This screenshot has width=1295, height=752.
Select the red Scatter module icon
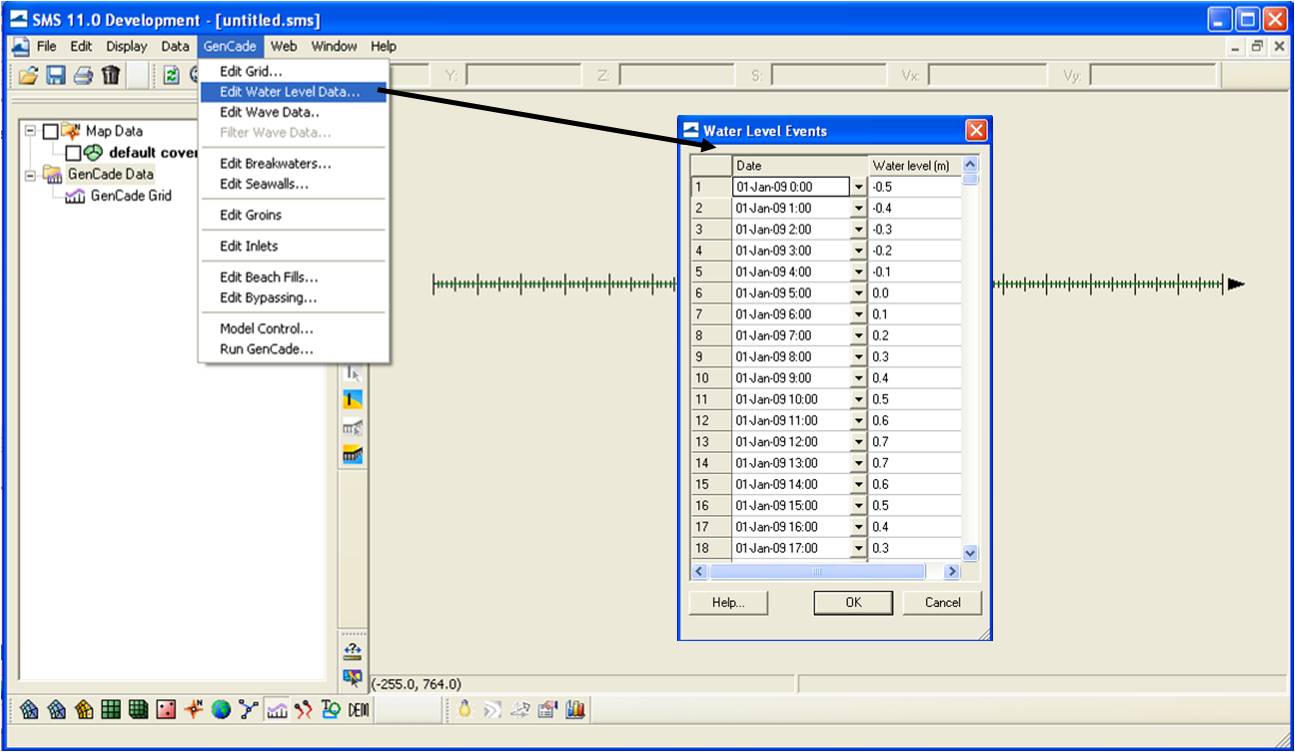pos(166,710)
